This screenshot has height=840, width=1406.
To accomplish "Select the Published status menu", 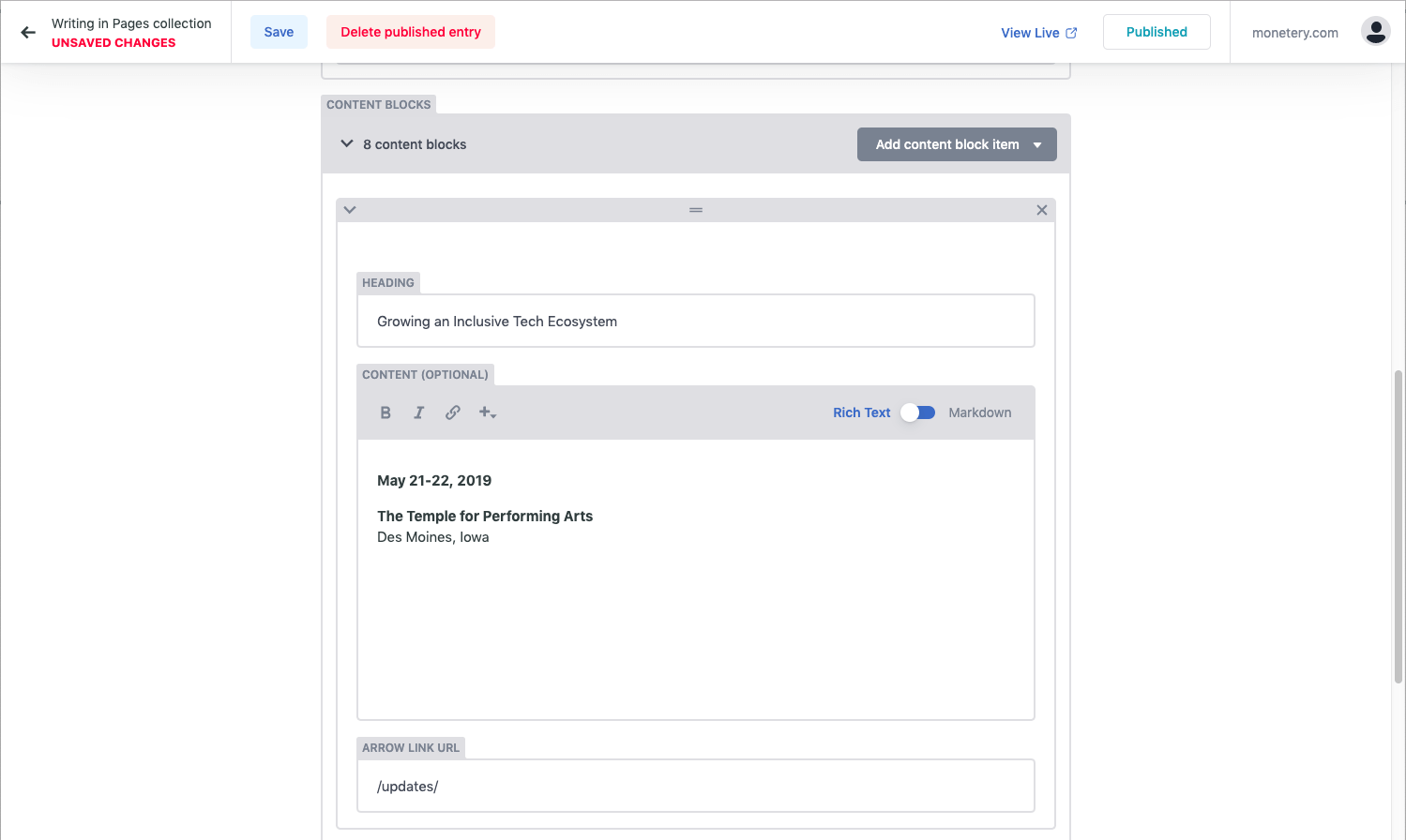I will click(x=1157, y=31).
